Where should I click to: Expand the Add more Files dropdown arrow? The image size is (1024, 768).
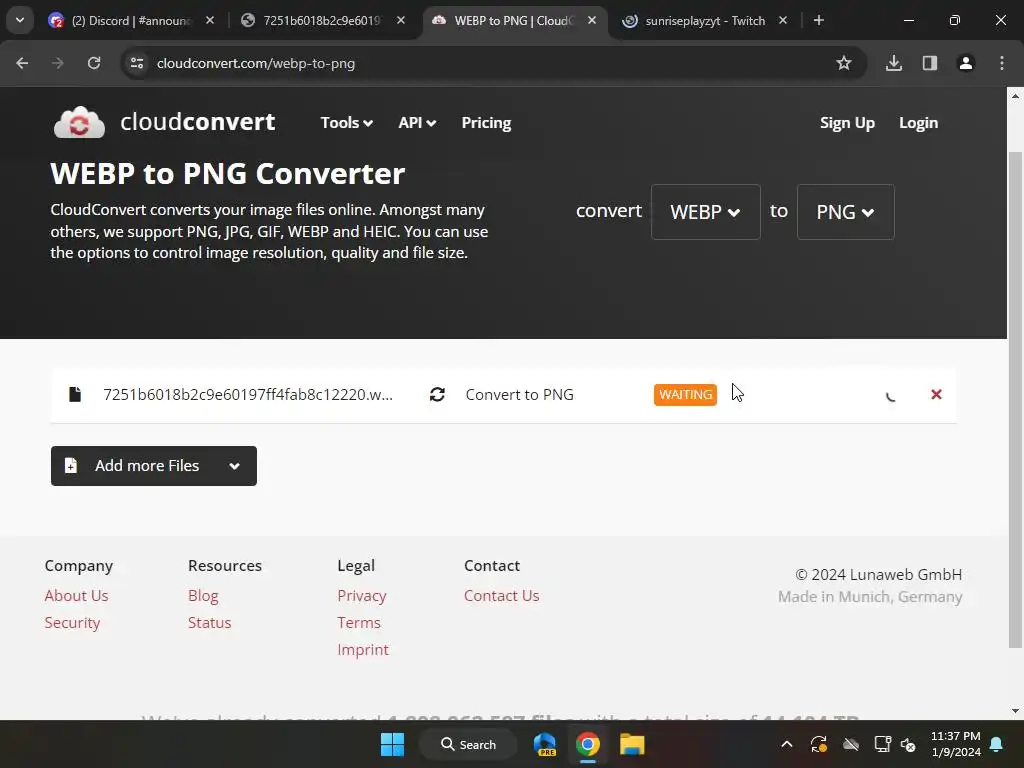click(234, 466)
